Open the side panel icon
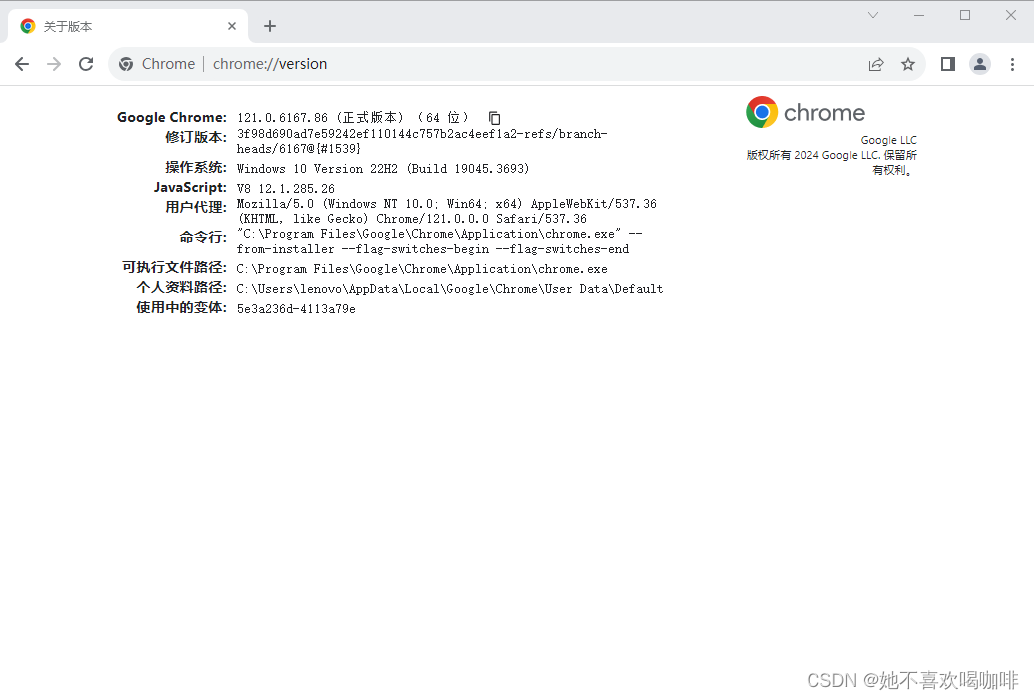This screenshot has width=1034, height=700. [x=948, y=64]
